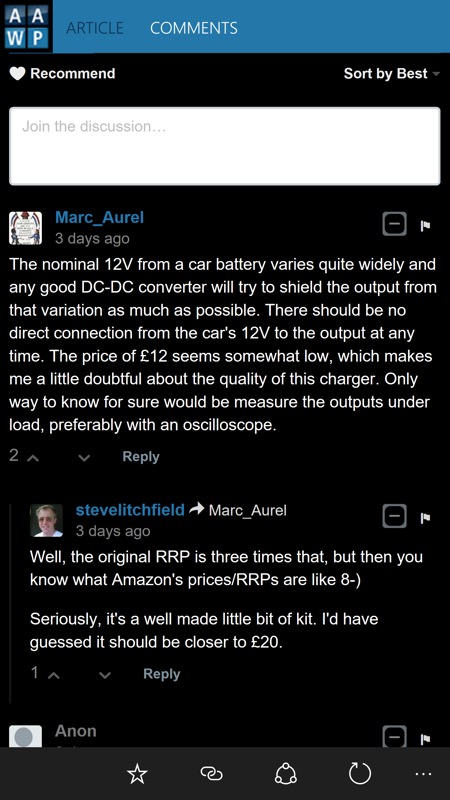This screenshot has width=450, height=800.
Task: Refresh the page using reload icon
Action: pos(359,774)
